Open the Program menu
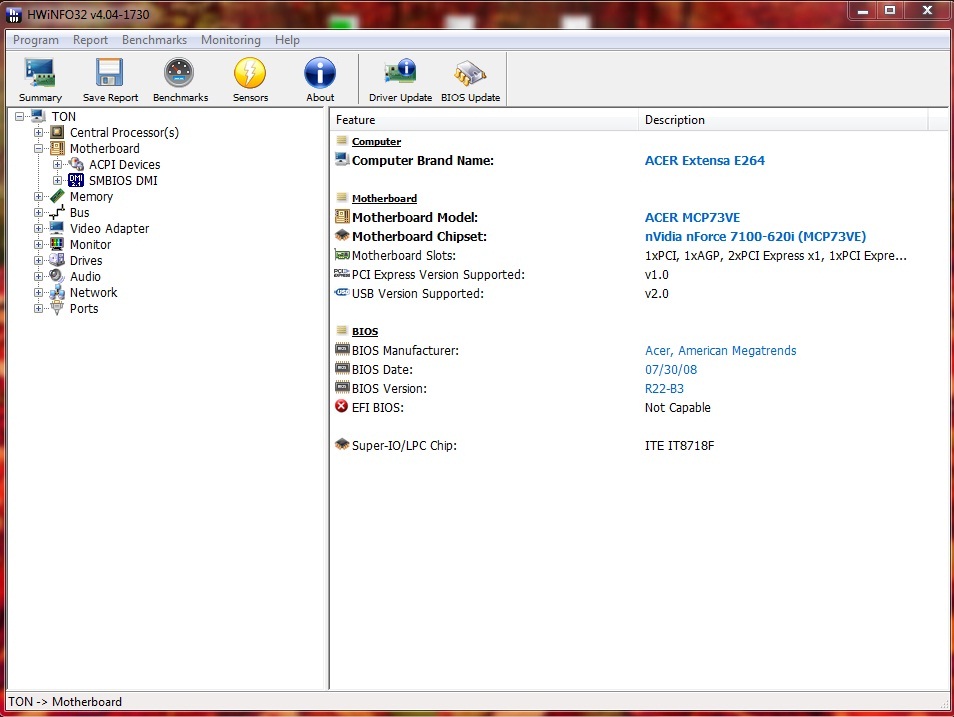This screenshot has height=717, width=954. (x=36, y=40)
